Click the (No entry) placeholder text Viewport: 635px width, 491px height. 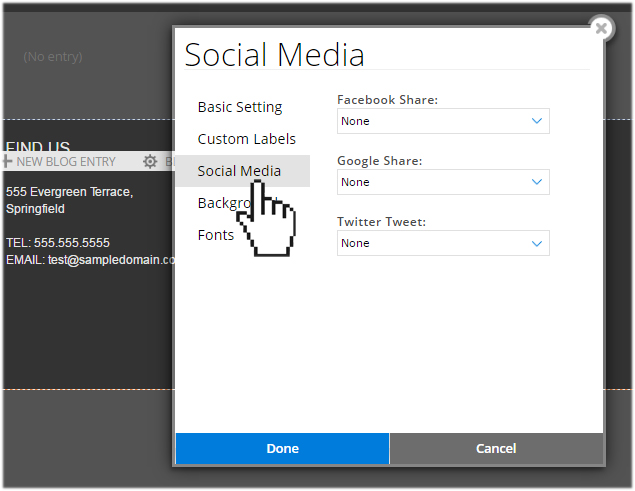[53, 57]
